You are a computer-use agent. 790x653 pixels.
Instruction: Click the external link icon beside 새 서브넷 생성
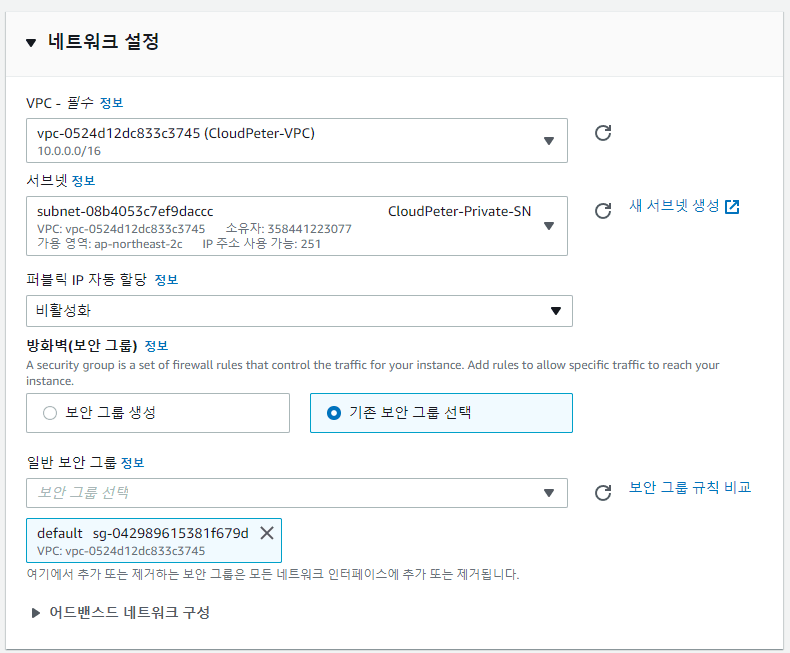click(732, 207)
